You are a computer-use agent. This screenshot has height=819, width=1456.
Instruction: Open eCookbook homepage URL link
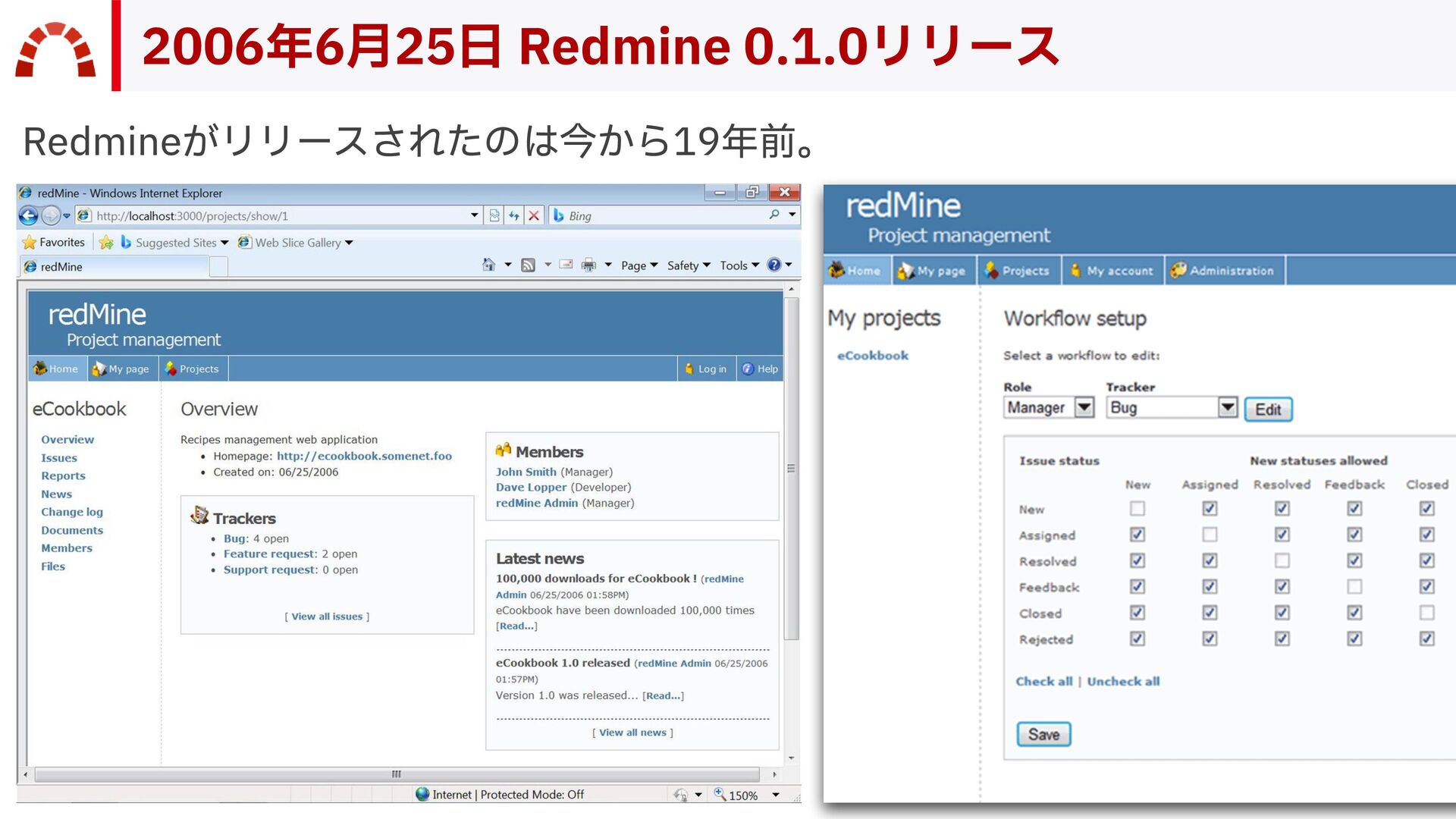coord(364,456)
